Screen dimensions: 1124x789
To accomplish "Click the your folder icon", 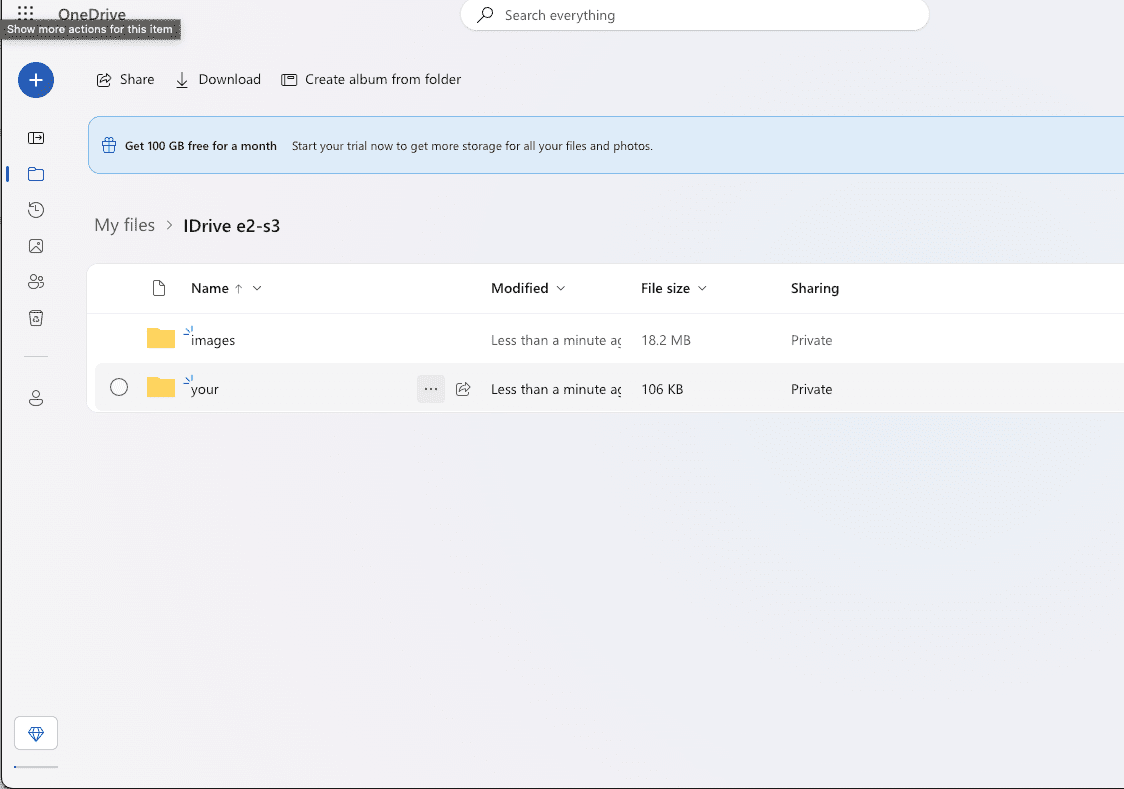I will pyautogui.click(x=161, y=388).
